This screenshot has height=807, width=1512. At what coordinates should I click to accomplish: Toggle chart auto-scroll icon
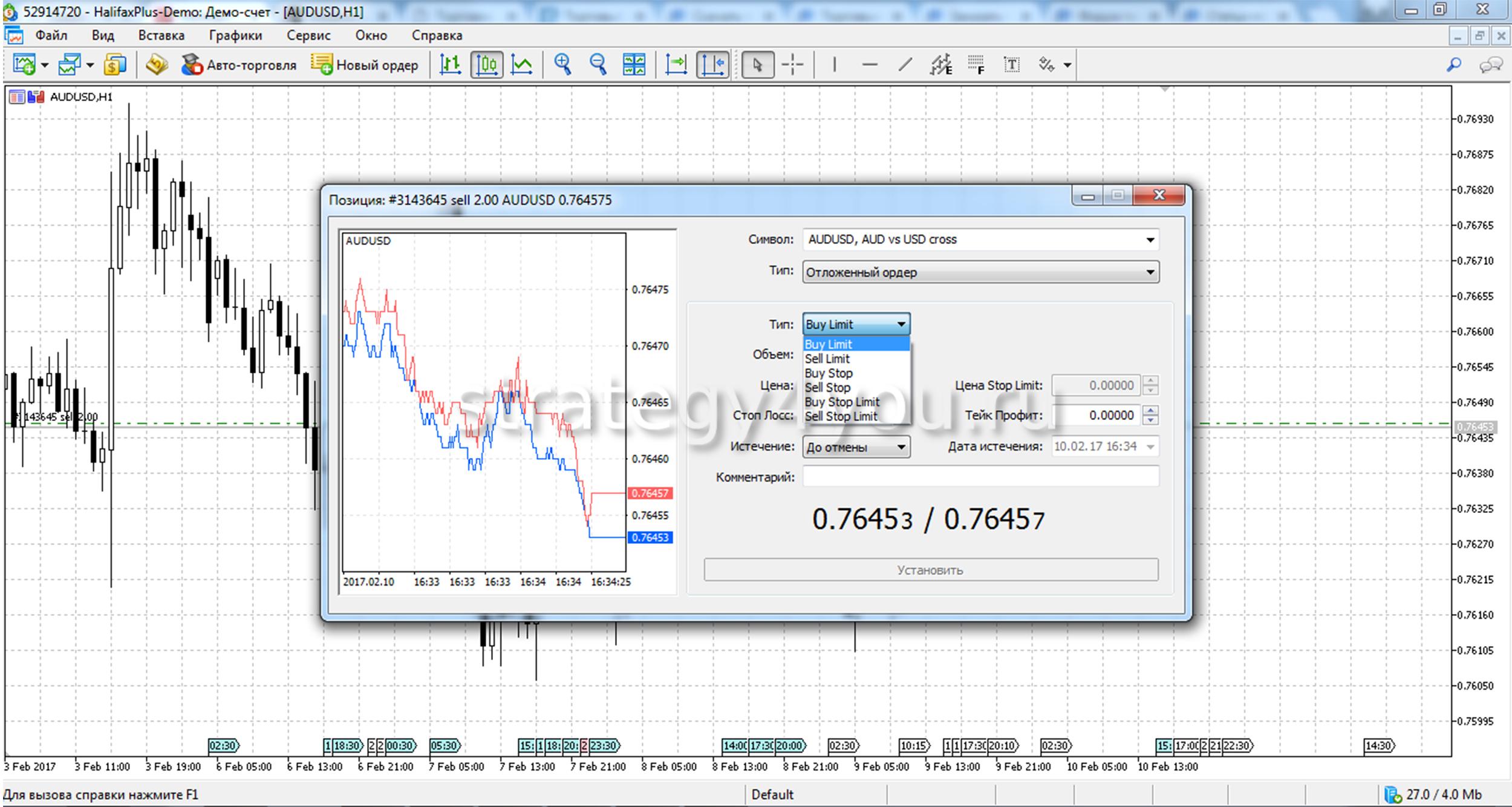coord(676,65)
